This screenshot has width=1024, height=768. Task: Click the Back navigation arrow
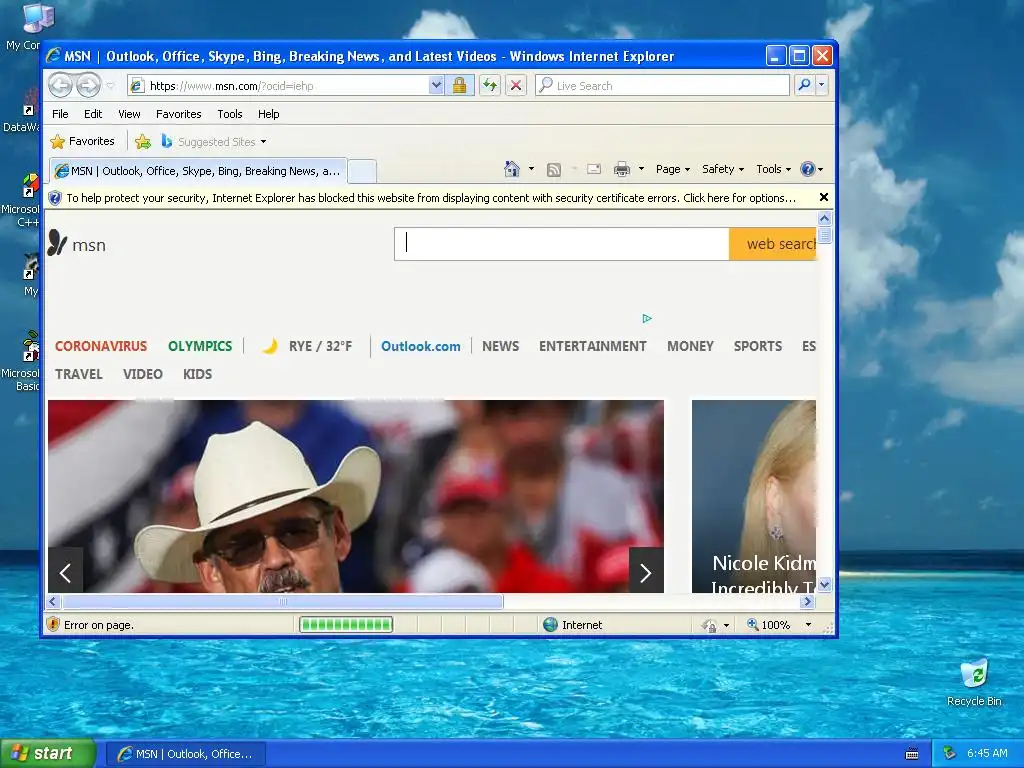(x=61, y=86)
